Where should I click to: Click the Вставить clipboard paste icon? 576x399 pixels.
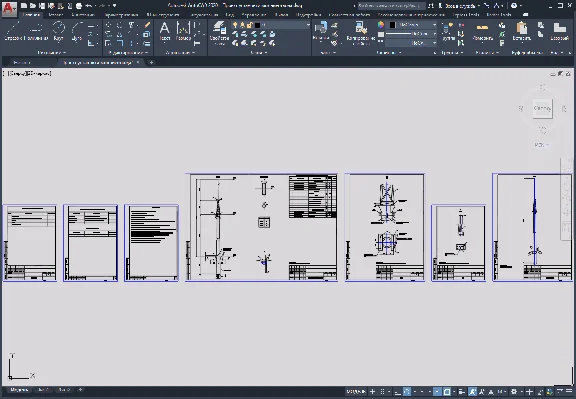(x=521, y=31)
